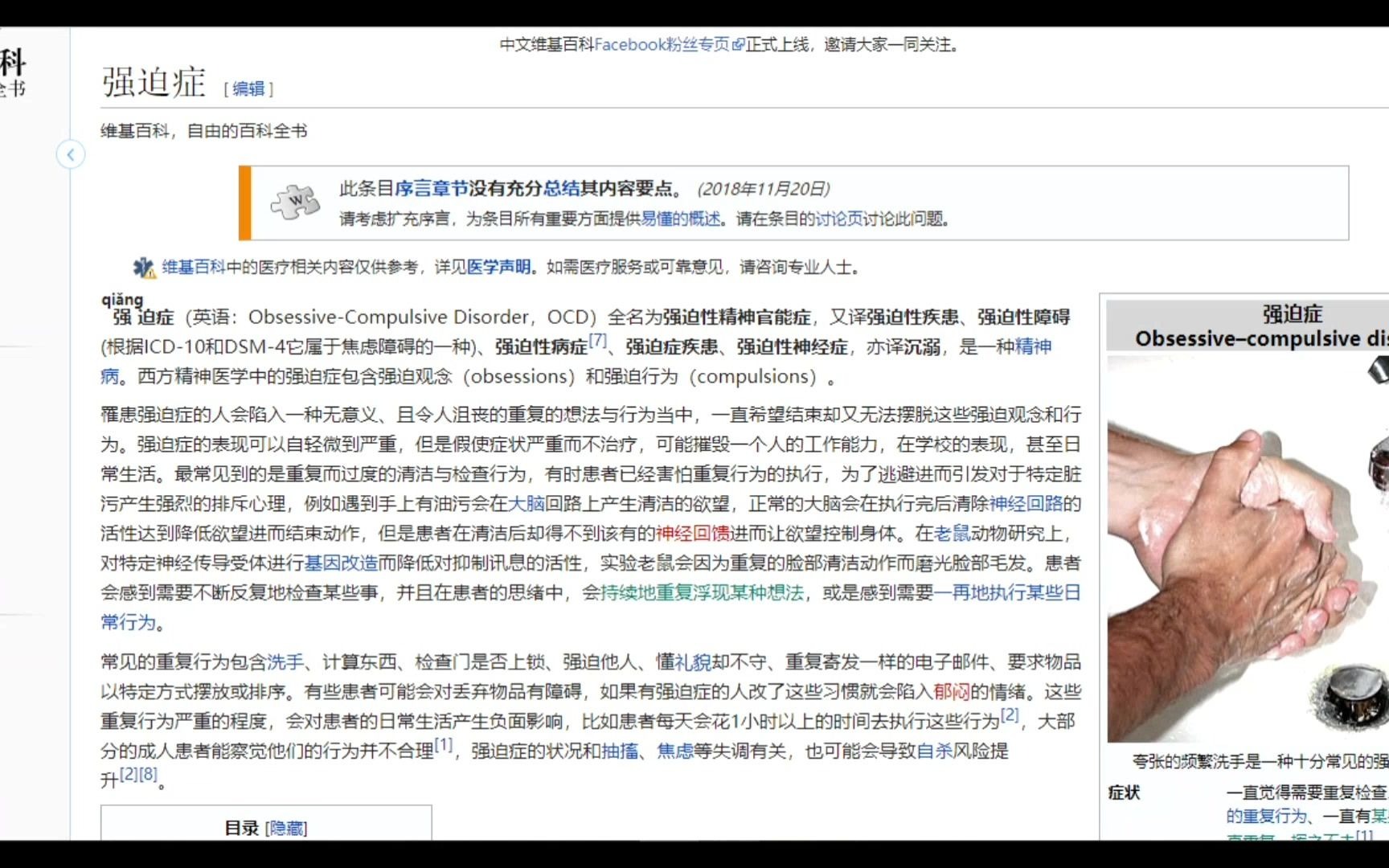Go to the 讨论页 link
Viewport: 1389px width, 868px height.
point(839,219)
